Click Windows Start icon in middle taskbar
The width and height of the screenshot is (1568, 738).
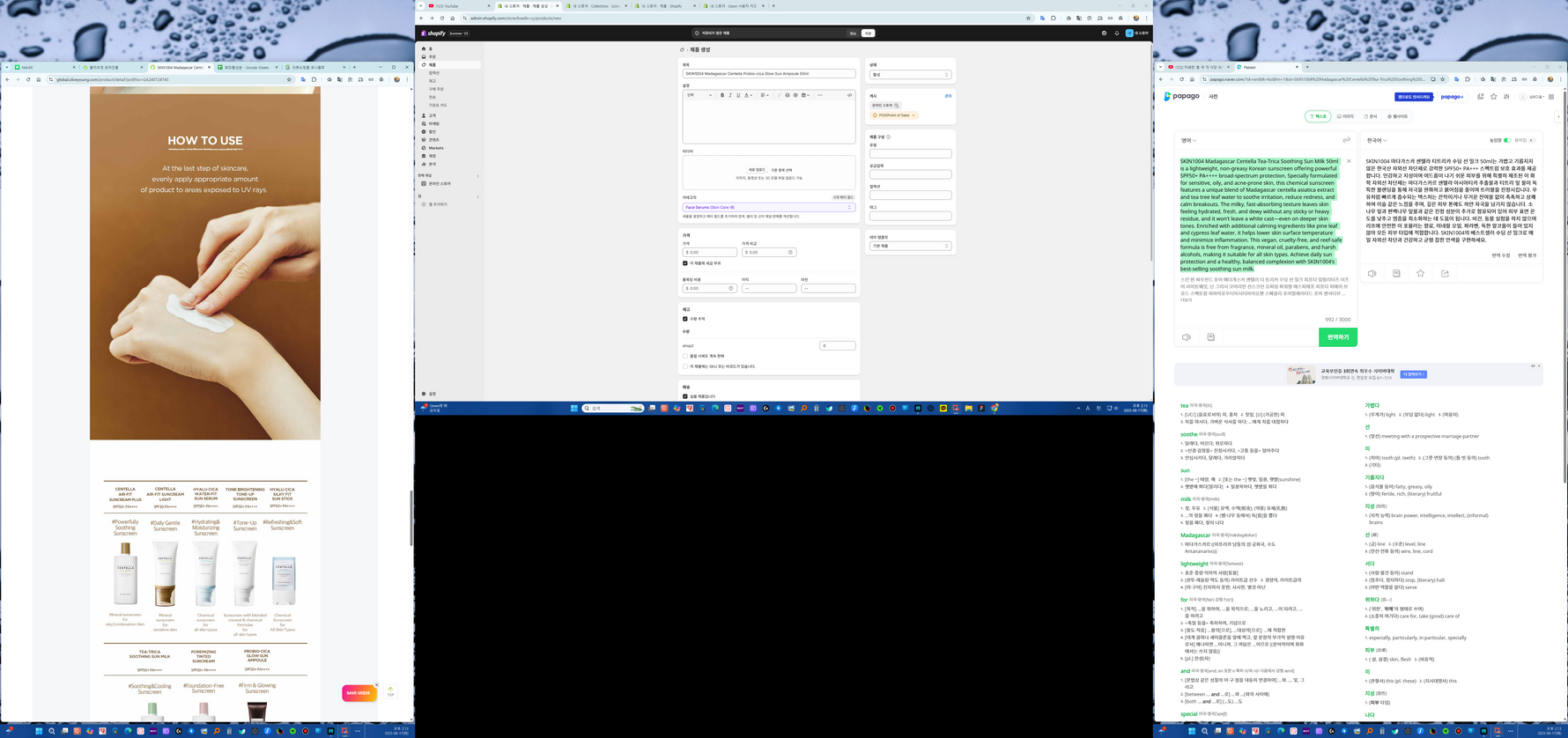[573, 409]
